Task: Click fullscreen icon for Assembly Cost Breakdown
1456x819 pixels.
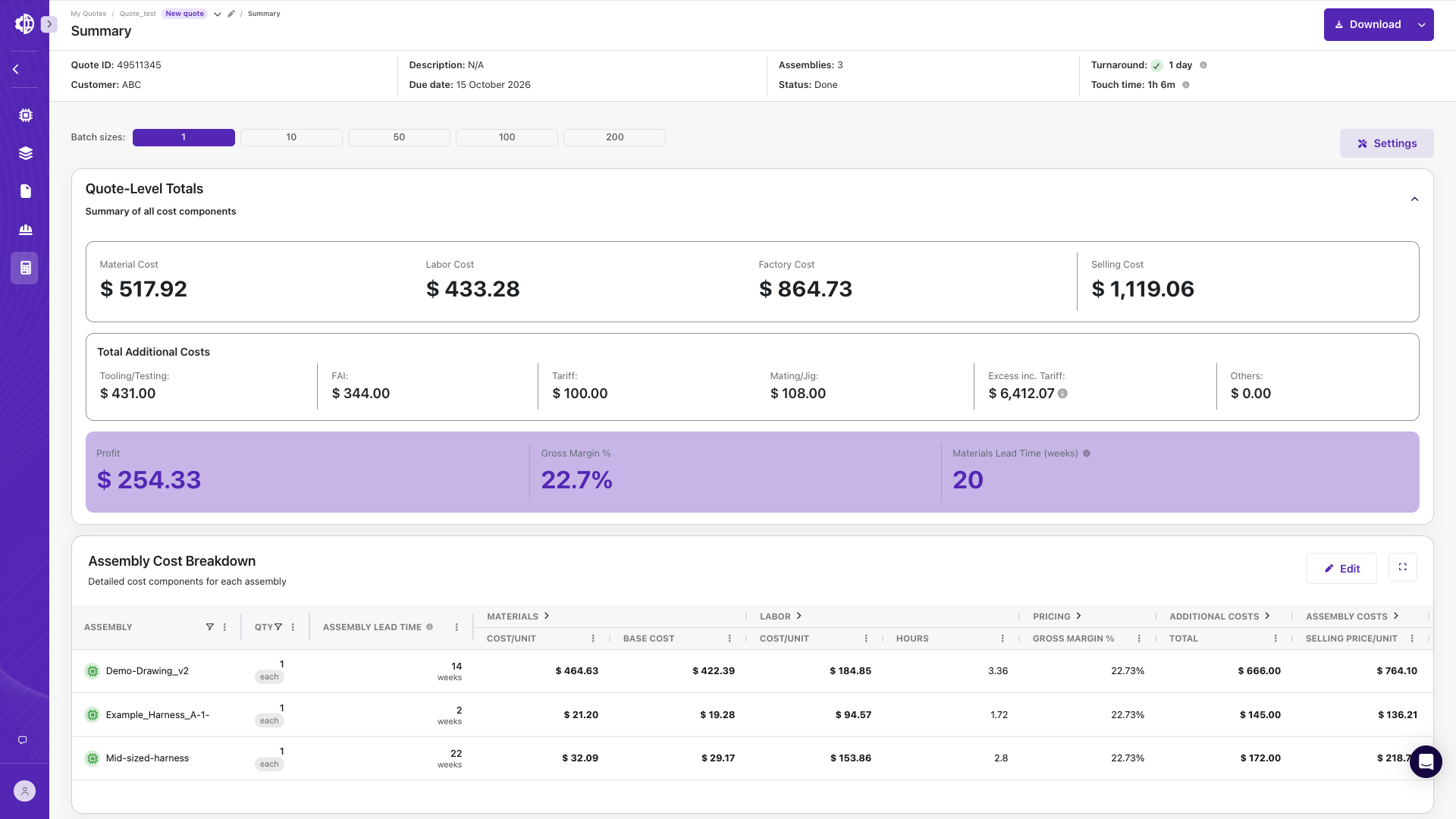Action: 1402,567
